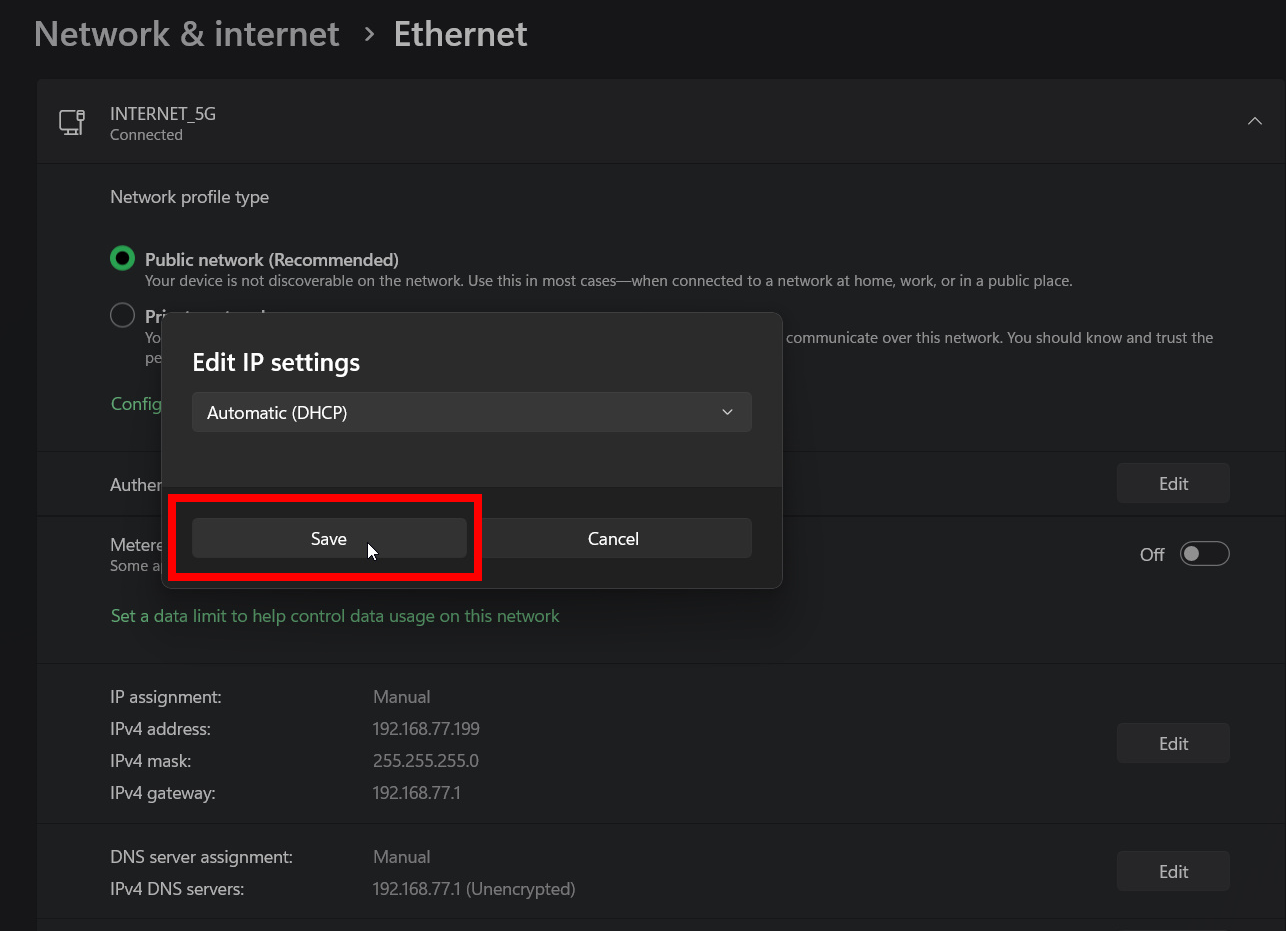
Task: Click the IPv4 mask value 255.255.255.0
Action: point(425,761)
